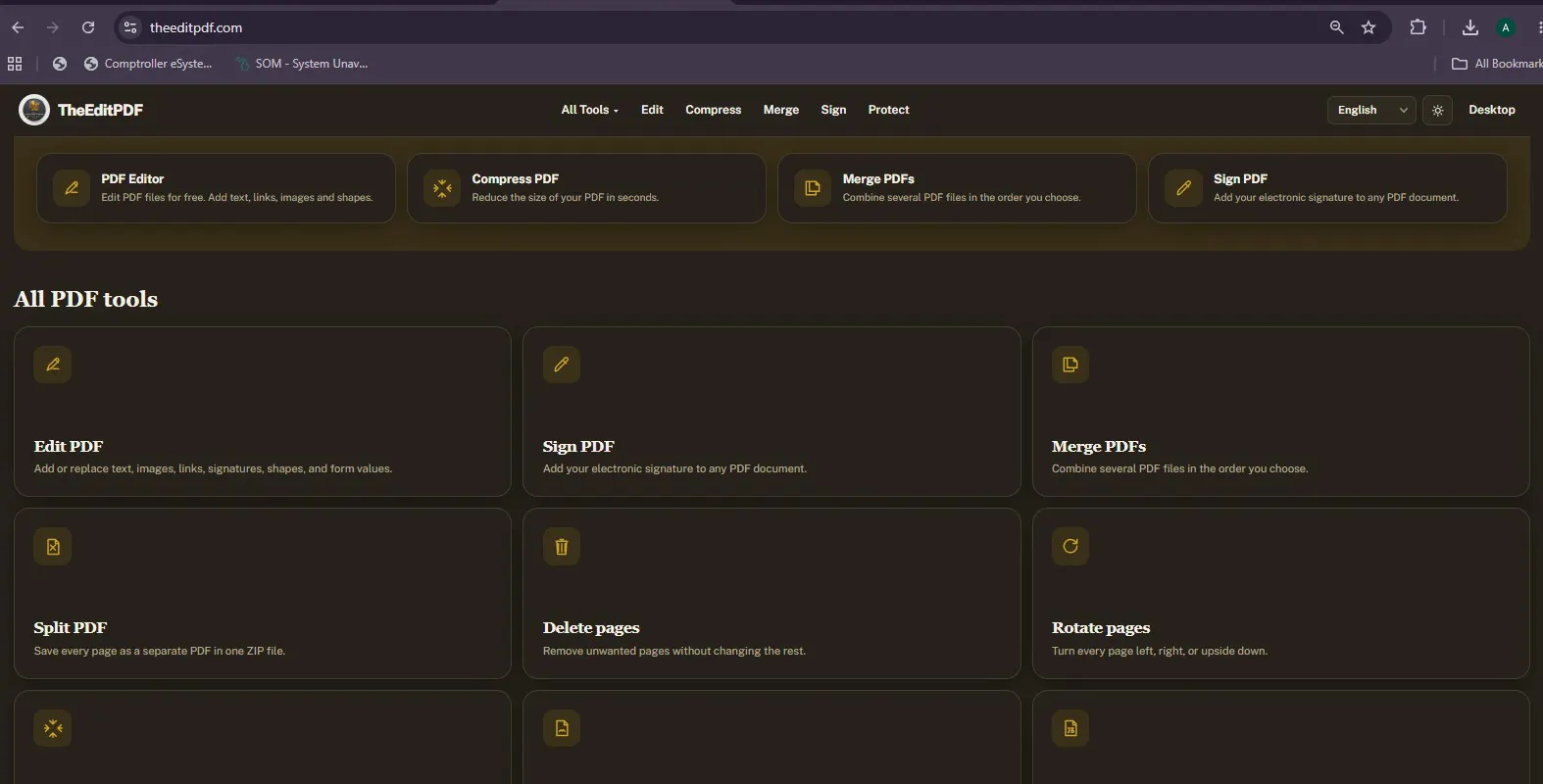Click the Merge PDFs card icon

click(1070, 365)
